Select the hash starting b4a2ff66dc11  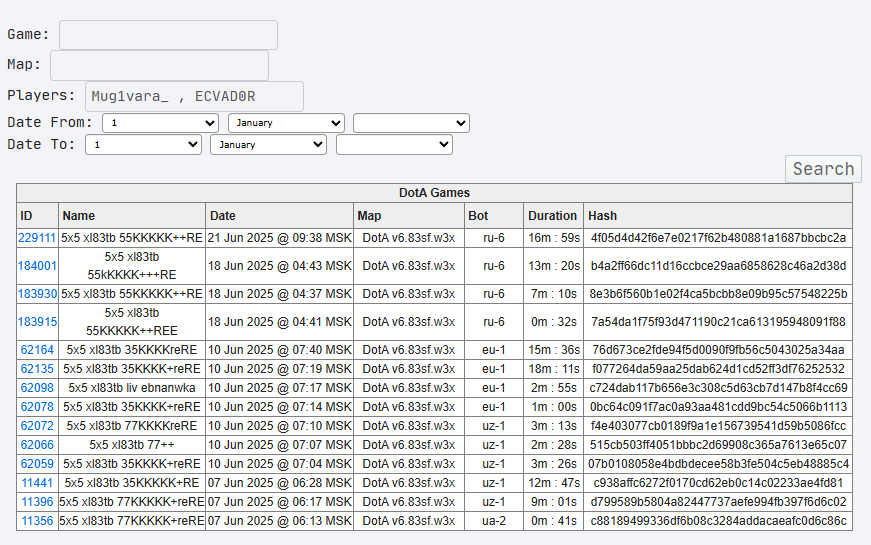[x=718, y=266]
